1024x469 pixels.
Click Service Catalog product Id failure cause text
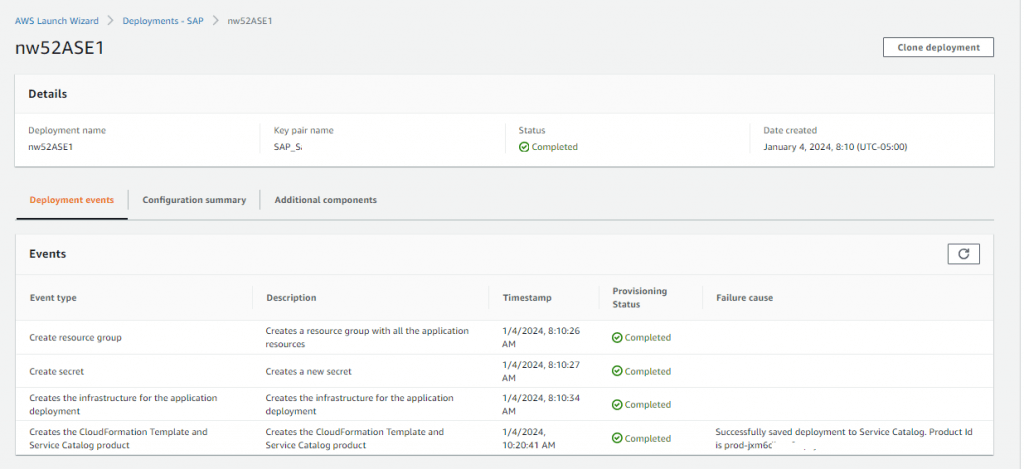[x=844, y=438]
